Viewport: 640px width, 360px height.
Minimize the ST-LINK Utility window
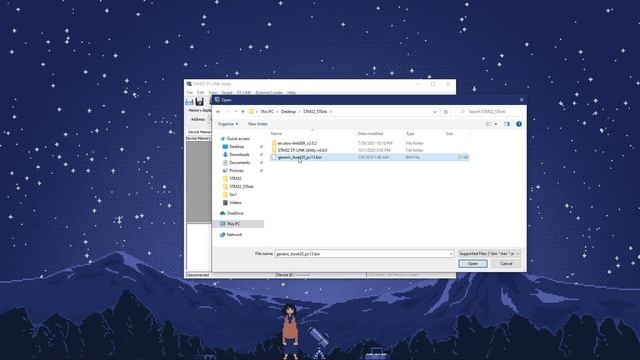point(418,84)
